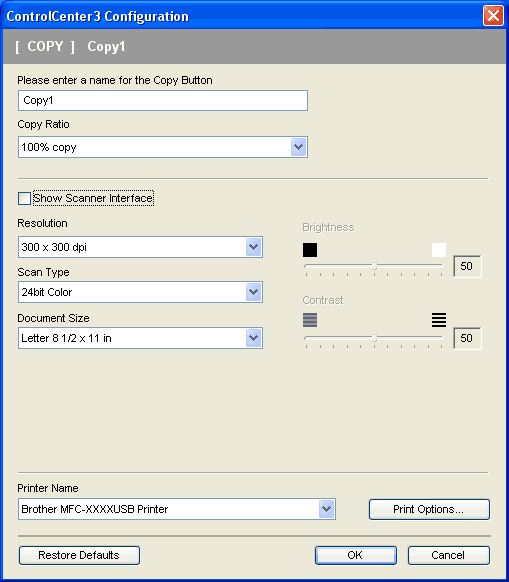
Task: Click the Copy Button name text field
Action: [163, 100]
